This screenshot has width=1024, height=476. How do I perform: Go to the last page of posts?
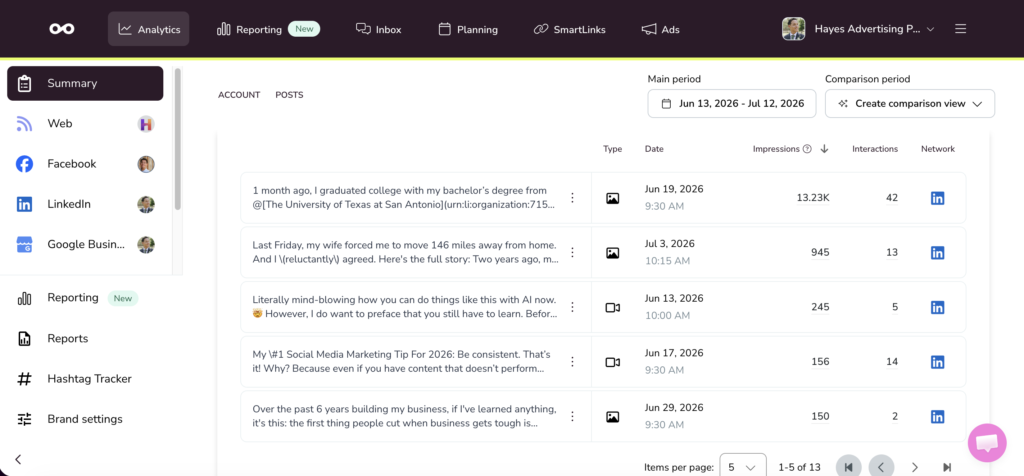tap(947, 467)
